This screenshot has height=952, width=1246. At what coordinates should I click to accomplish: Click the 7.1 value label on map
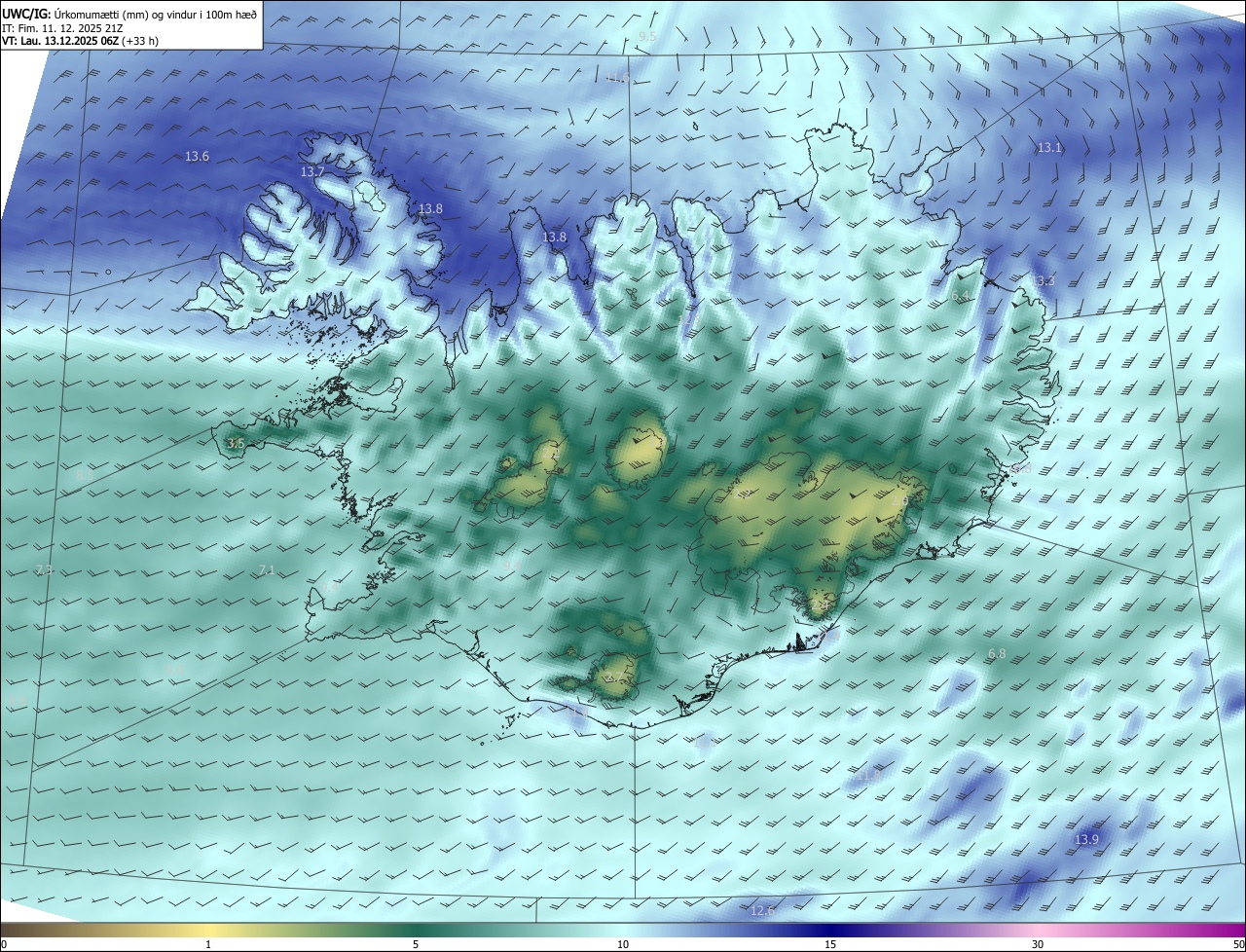pos(267,569)
